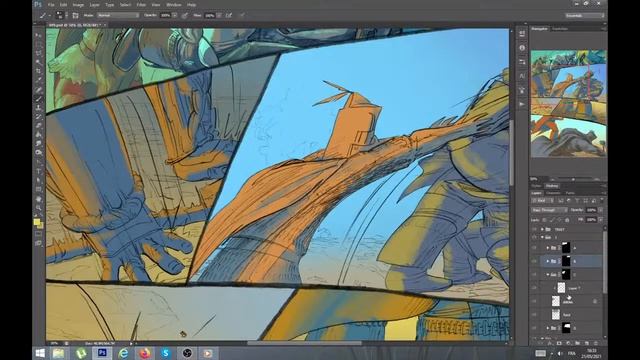Turn layer filtering on or off
640x360 pixels.
602,200
